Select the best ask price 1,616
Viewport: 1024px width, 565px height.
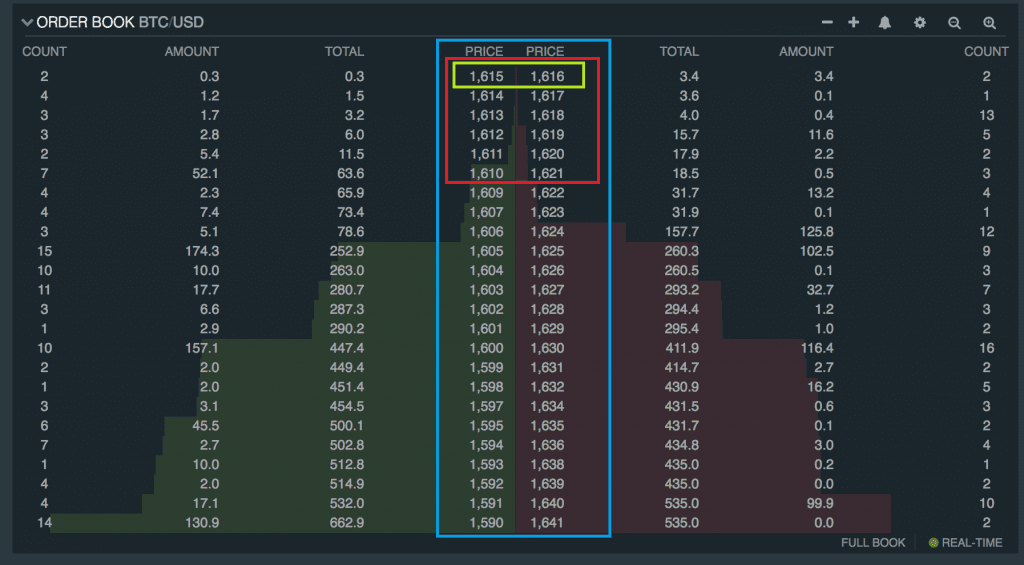coord(547,77)
